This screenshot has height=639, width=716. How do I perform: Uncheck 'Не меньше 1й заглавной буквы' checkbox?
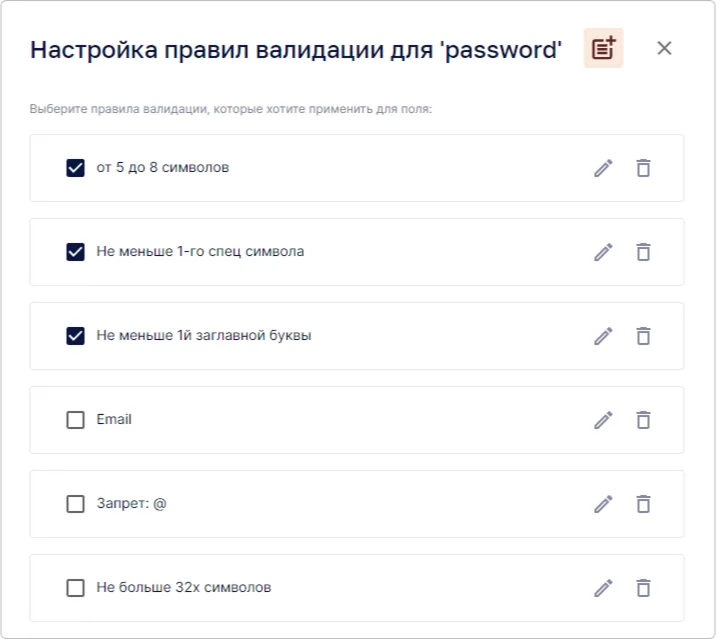click(75, 336)
